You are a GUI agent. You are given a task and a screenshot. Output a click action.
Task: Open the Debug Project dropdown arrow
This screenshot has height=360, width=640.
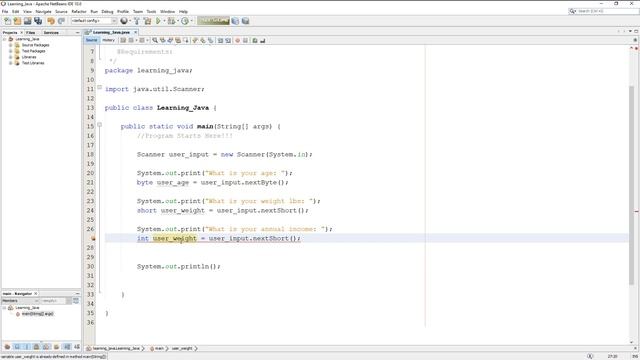[178, 21]
